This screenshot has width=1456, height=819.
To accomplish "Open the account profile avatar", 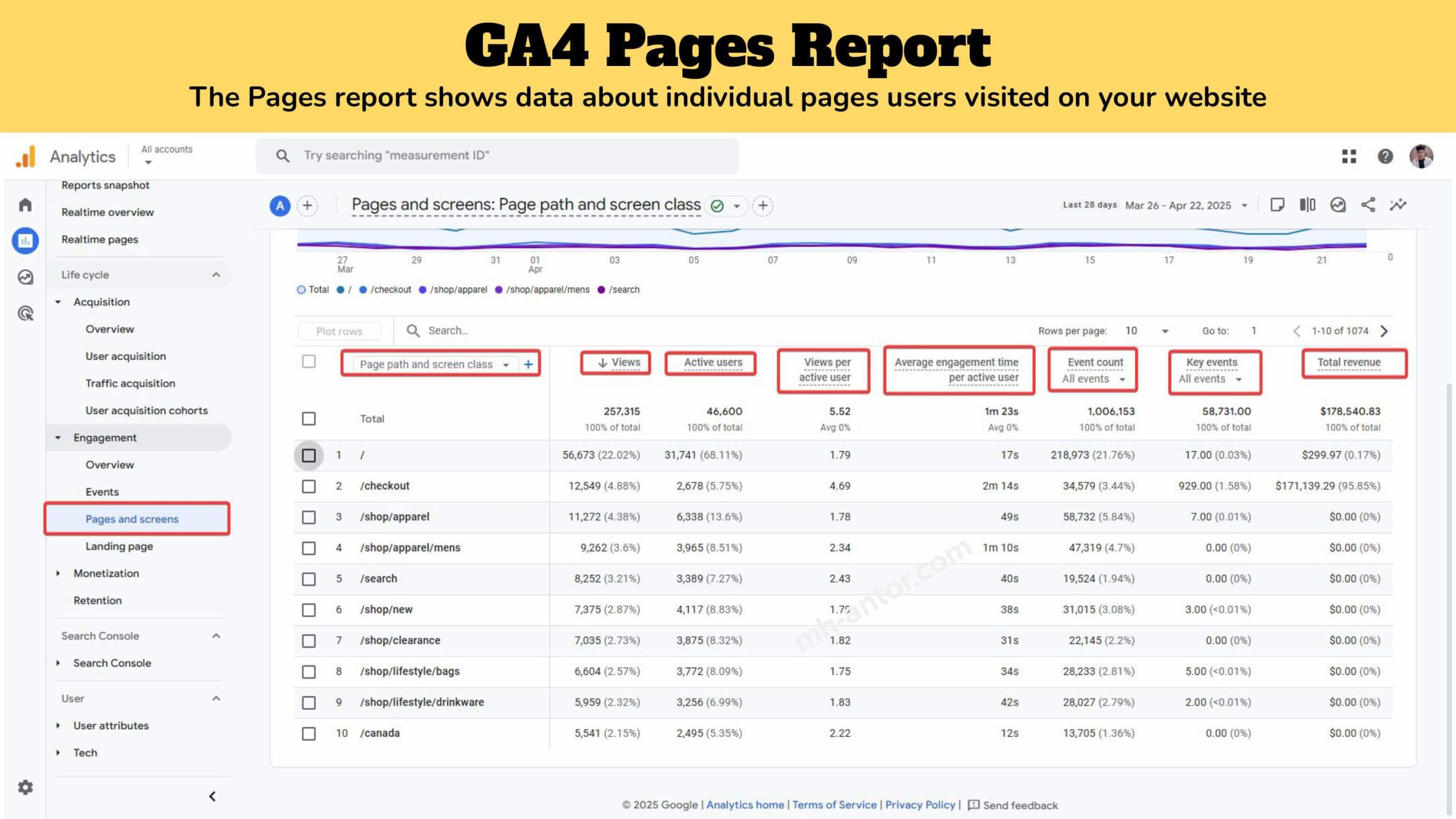I will tap(1421, 156).
